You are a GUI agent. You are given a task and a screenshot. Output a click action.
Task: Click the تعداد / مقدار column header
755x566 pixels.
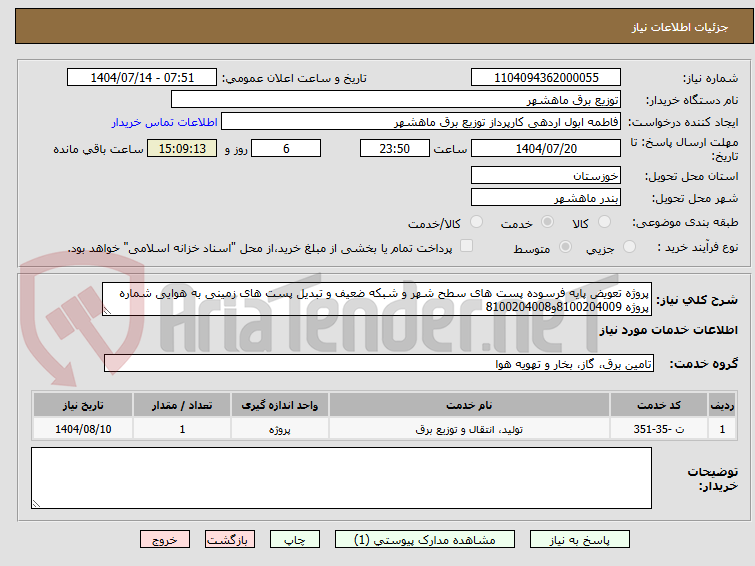tap(182, 405)
